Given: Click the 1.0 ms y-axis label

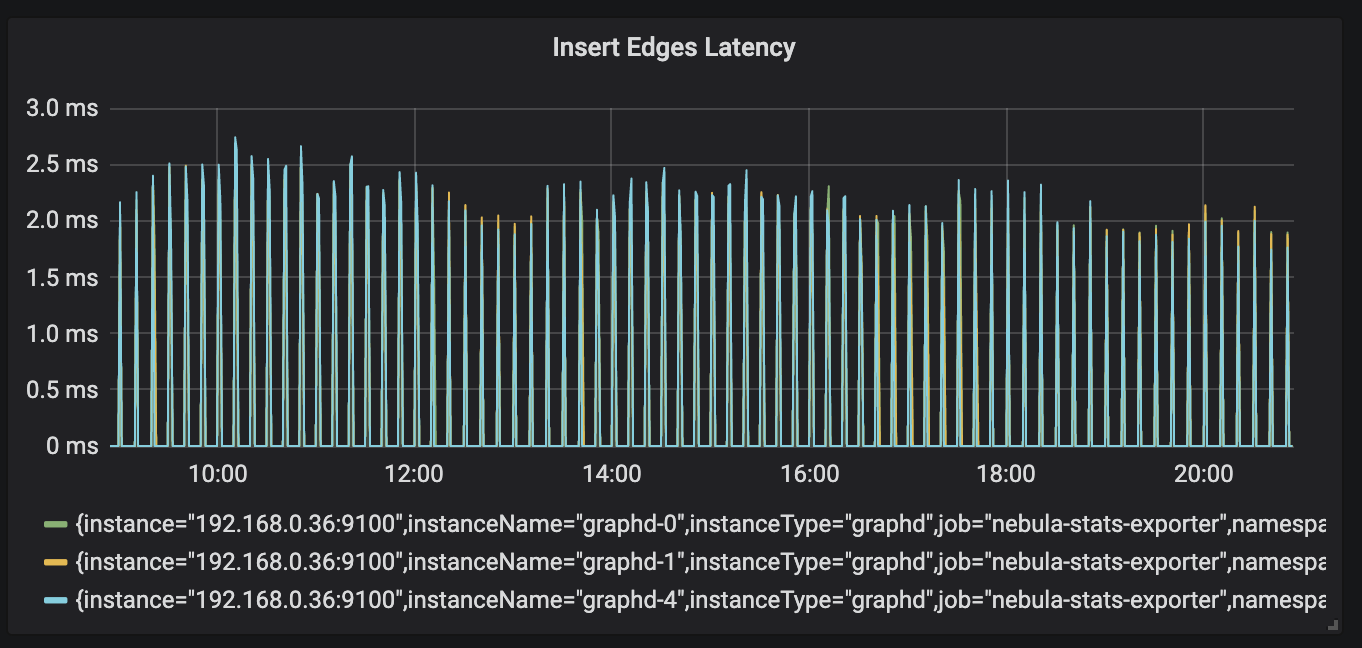Looking at the screenshot, I should pyautogui.click(x=60, y=333).
